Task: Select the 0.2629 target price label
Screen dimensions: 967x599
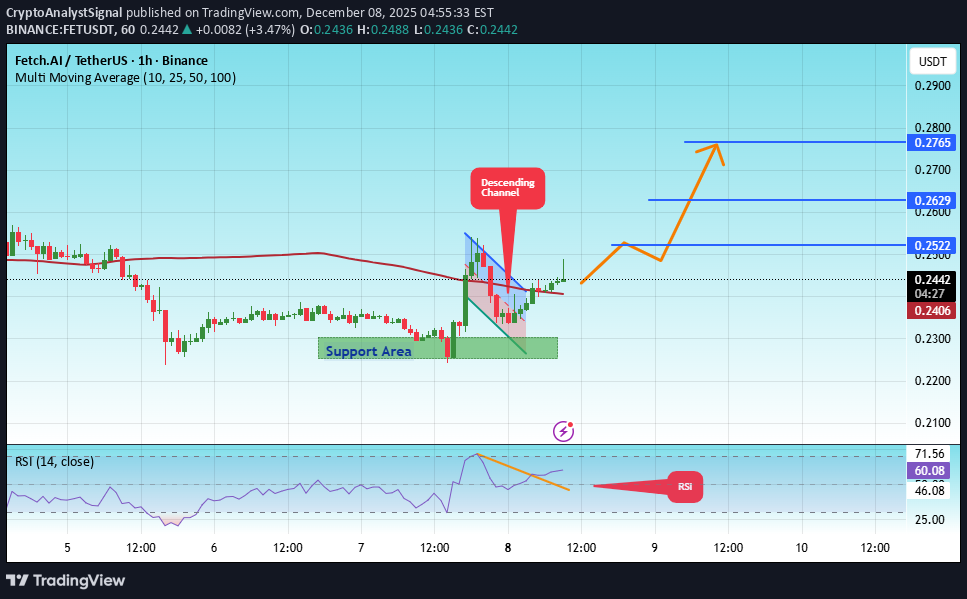Action: (932, 200)
